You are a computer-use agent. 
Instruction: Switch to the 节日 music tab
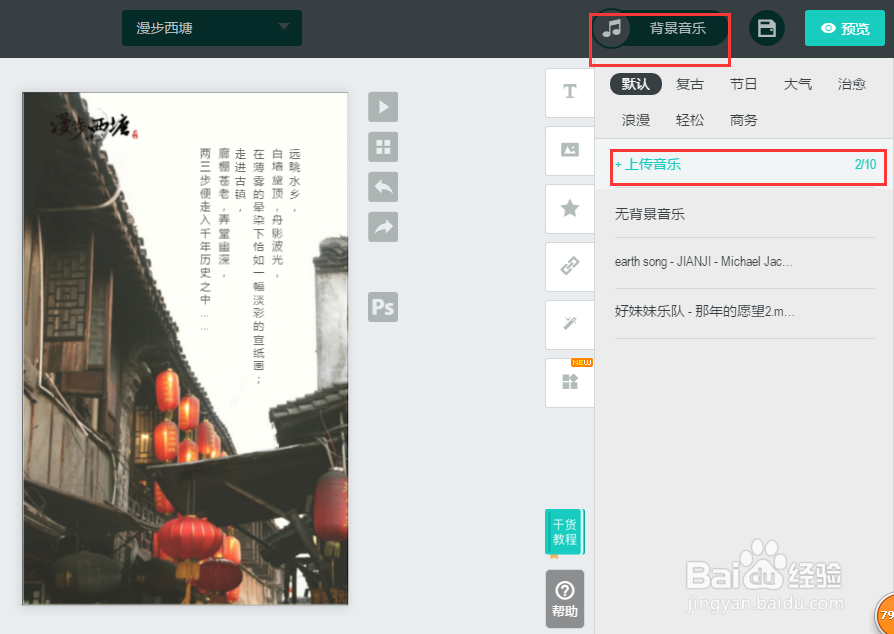[x=743, y=84]
